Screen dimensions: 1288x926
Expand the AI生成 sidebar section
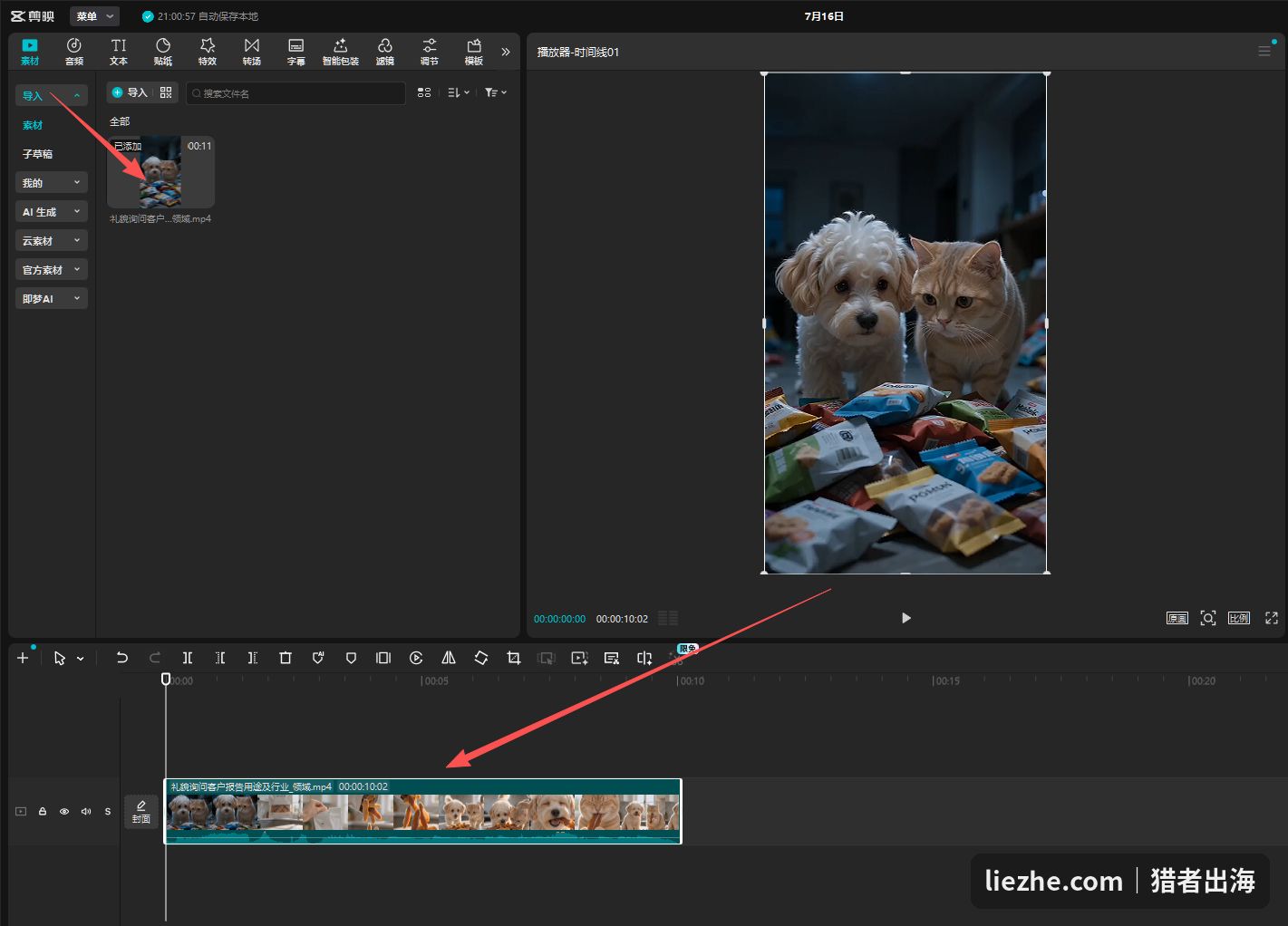pyautogui.click(x=52, y=211)
